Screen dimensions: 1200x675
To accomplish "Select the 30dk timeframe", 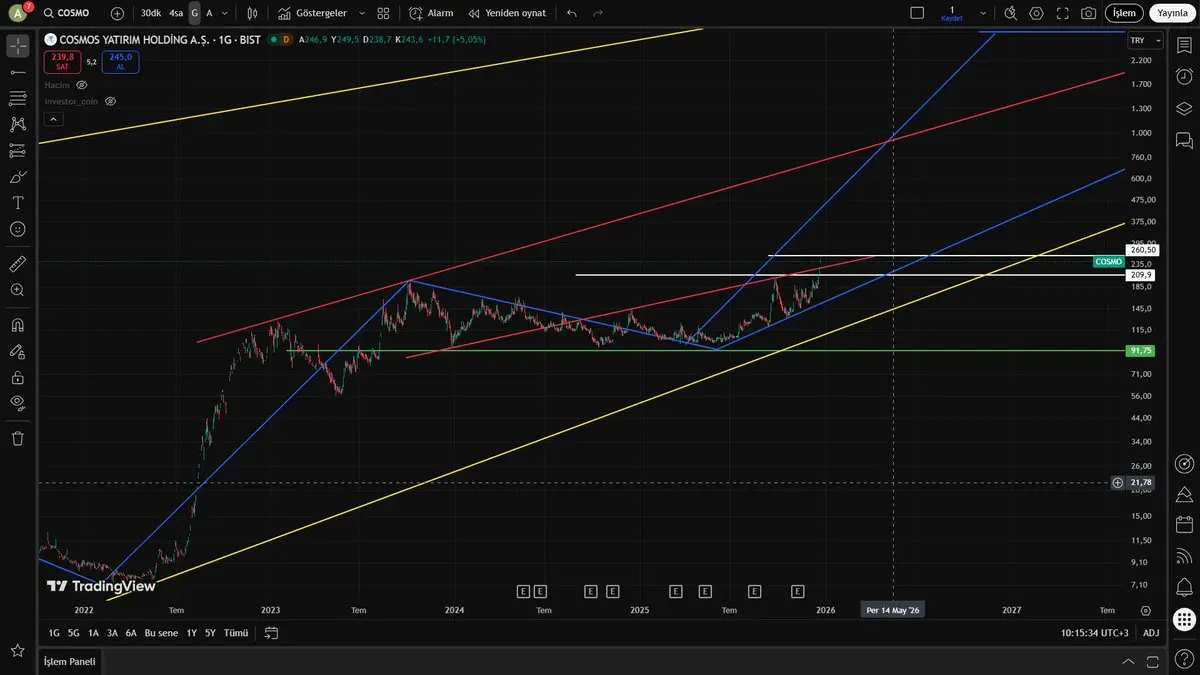I will coord(151,13).
